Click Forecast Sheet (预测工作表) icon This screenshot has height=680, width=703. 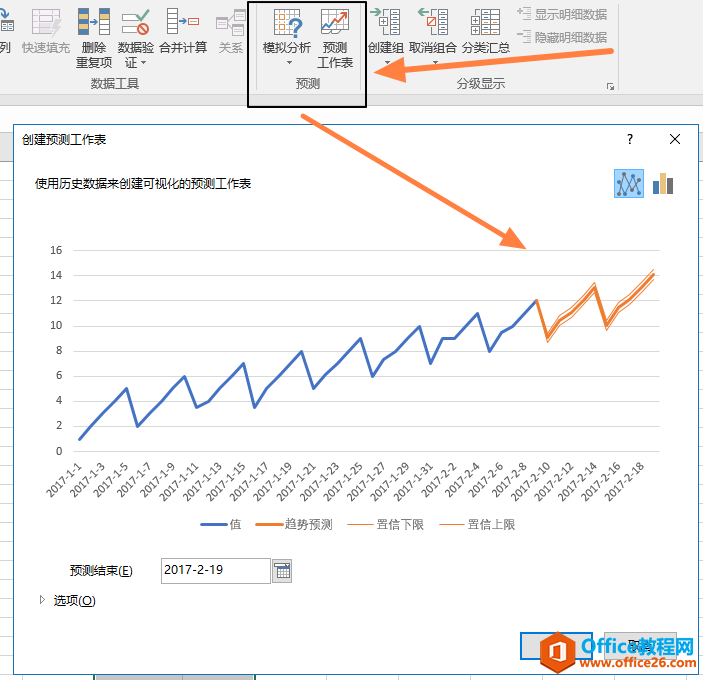[x=334, y=22]
